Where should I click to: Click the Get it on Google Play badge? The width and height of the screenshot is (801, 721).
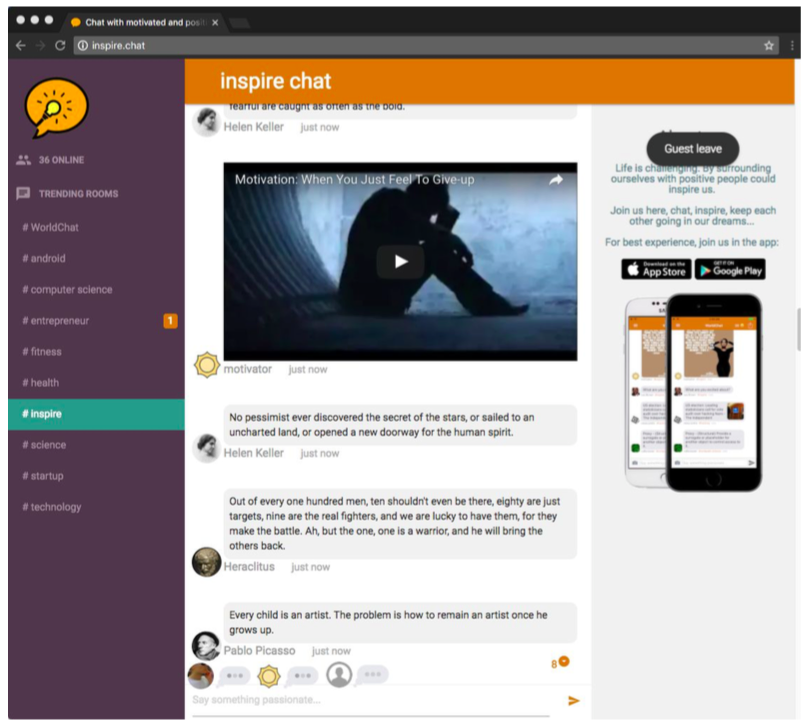coord(730,269)
